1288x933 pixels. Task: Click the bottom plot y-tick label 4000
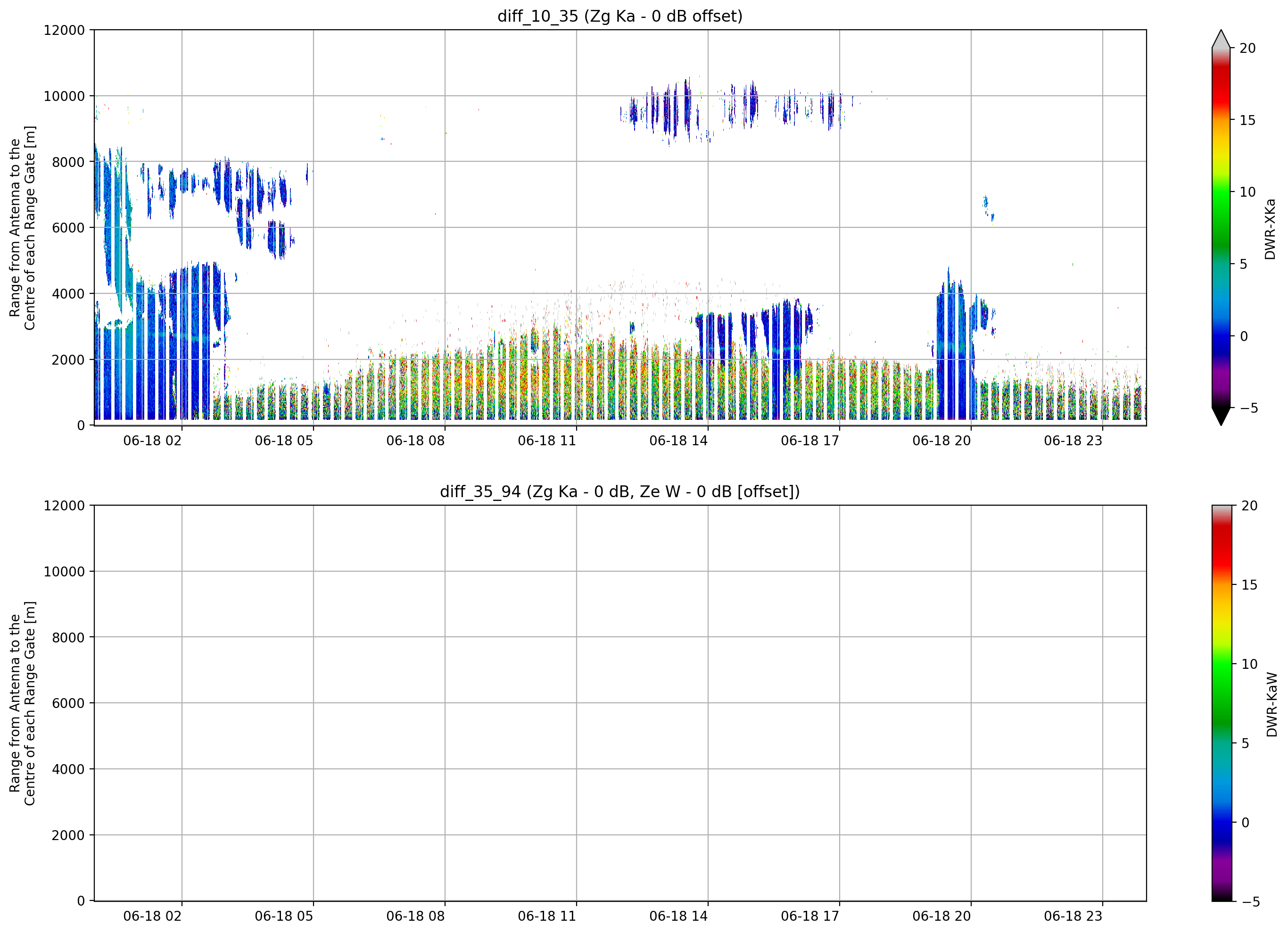(x=68, y=769)
